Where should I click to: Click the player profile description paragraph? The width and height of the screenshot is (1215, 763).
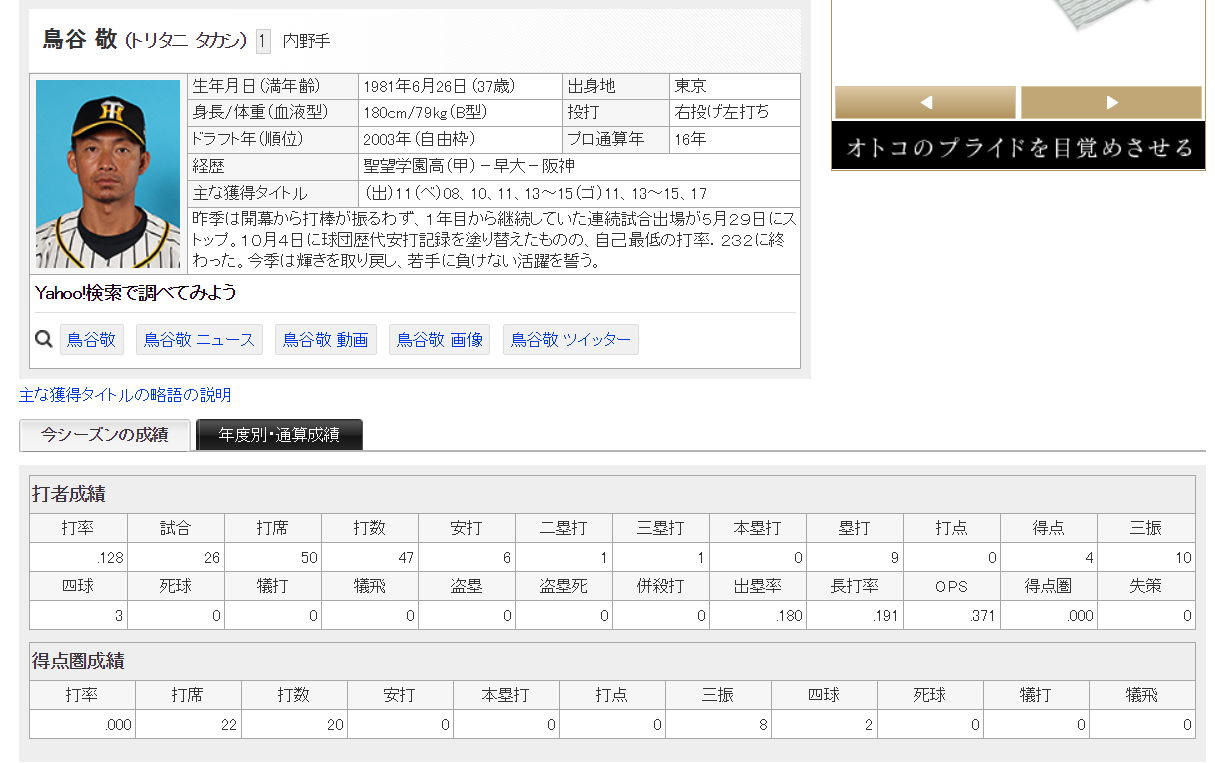point(494,240)
